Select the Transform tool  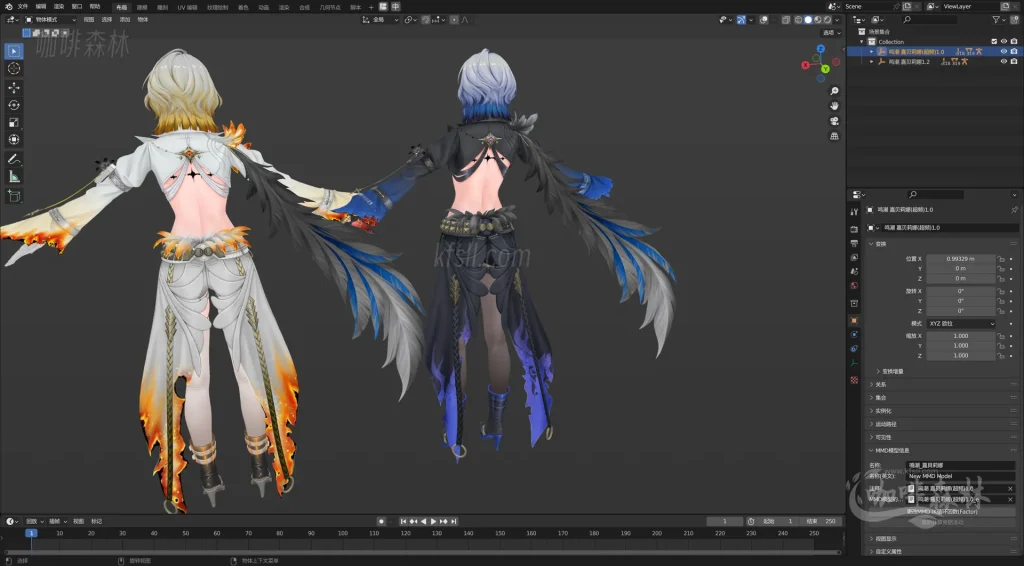pos(14,140)
